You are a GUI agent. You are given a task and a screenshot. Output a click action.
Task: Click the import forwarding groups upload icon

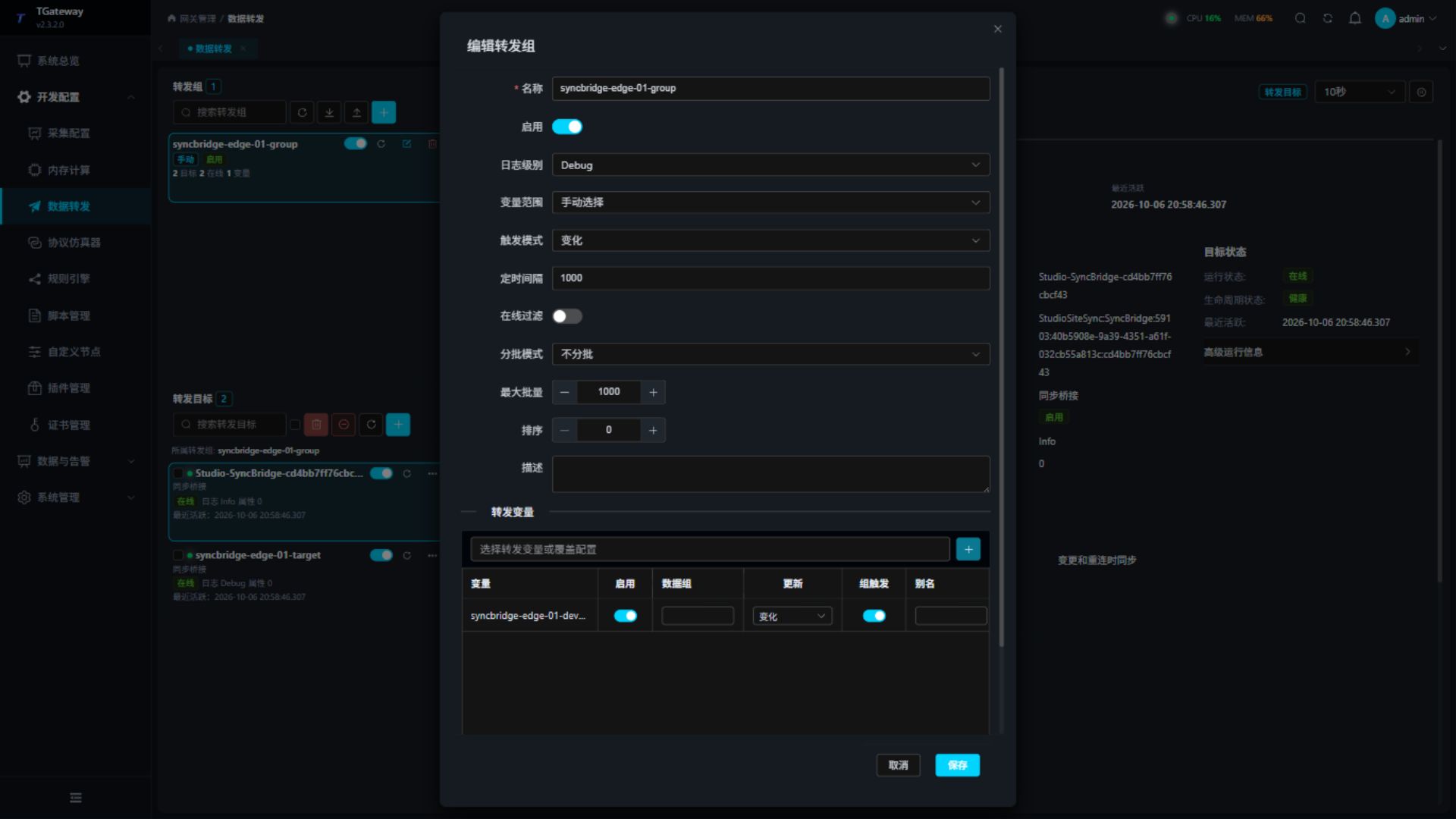coord(356,112)
